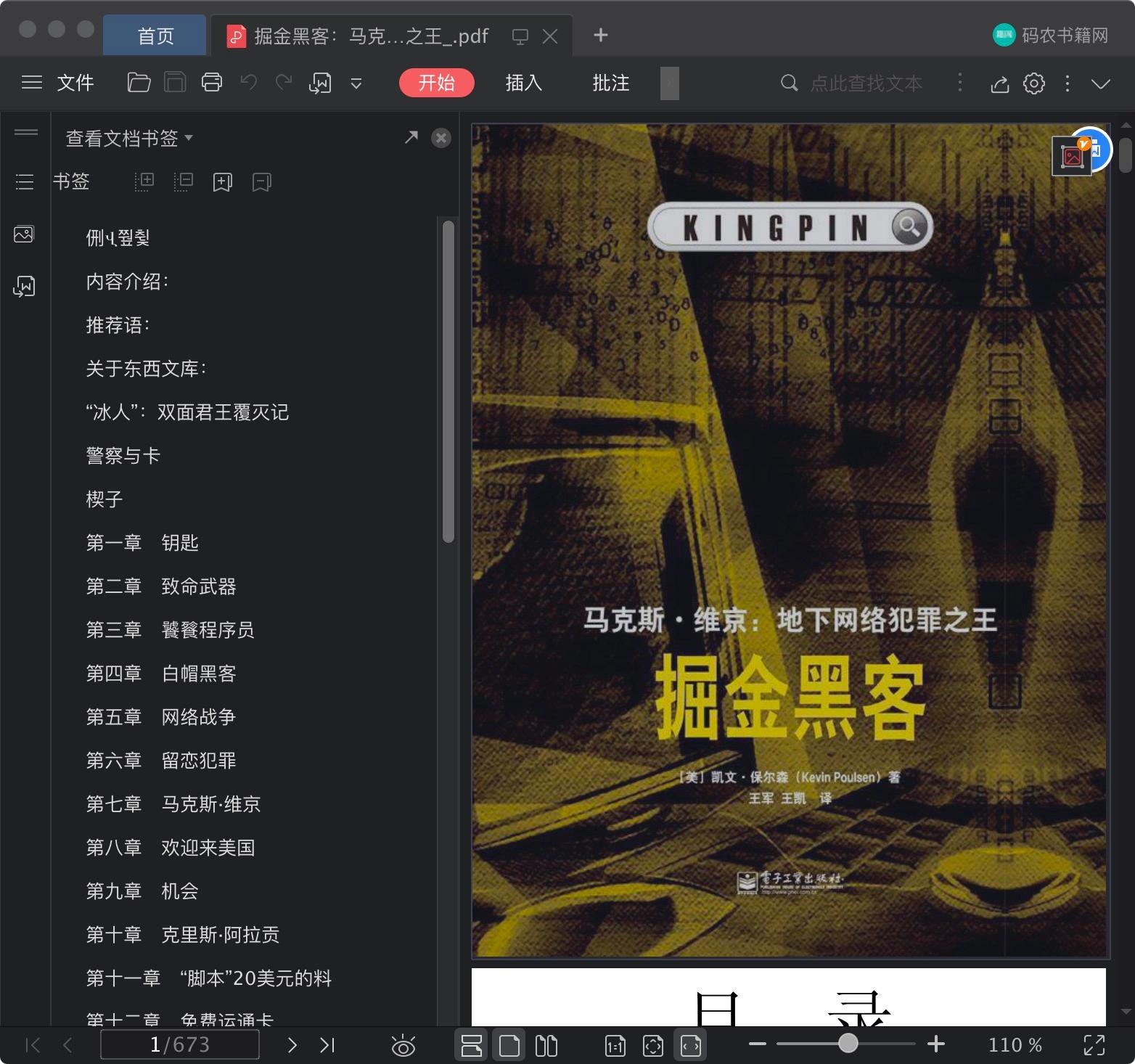The width and height of the screenshot is (1135, 1064).
Task: Click the open folder icon
Action: coord(139,83)
